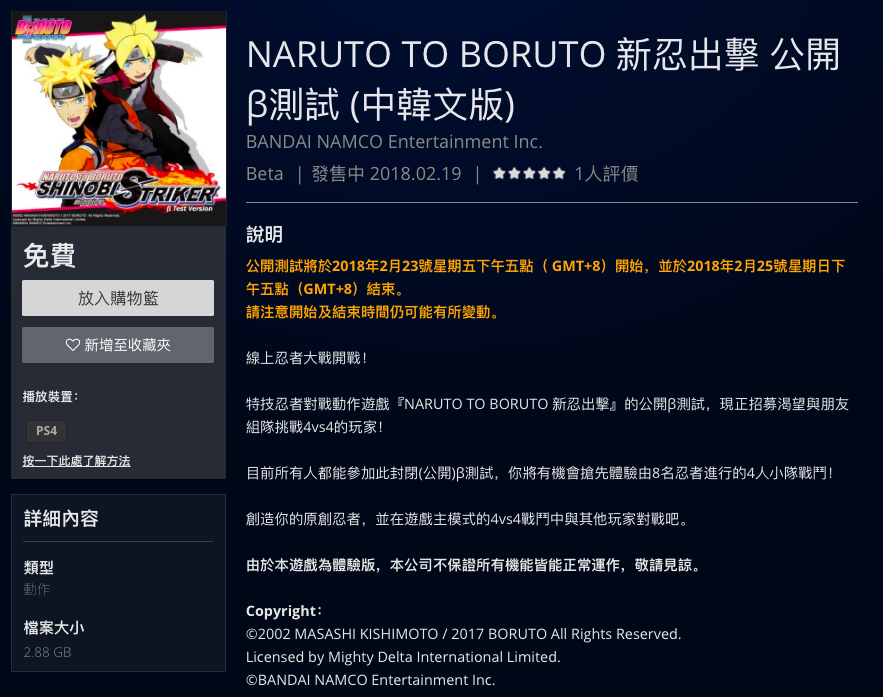Click the 免費 price label
The height and width of the screenshot is (697, 883).
tap(50, 256)
